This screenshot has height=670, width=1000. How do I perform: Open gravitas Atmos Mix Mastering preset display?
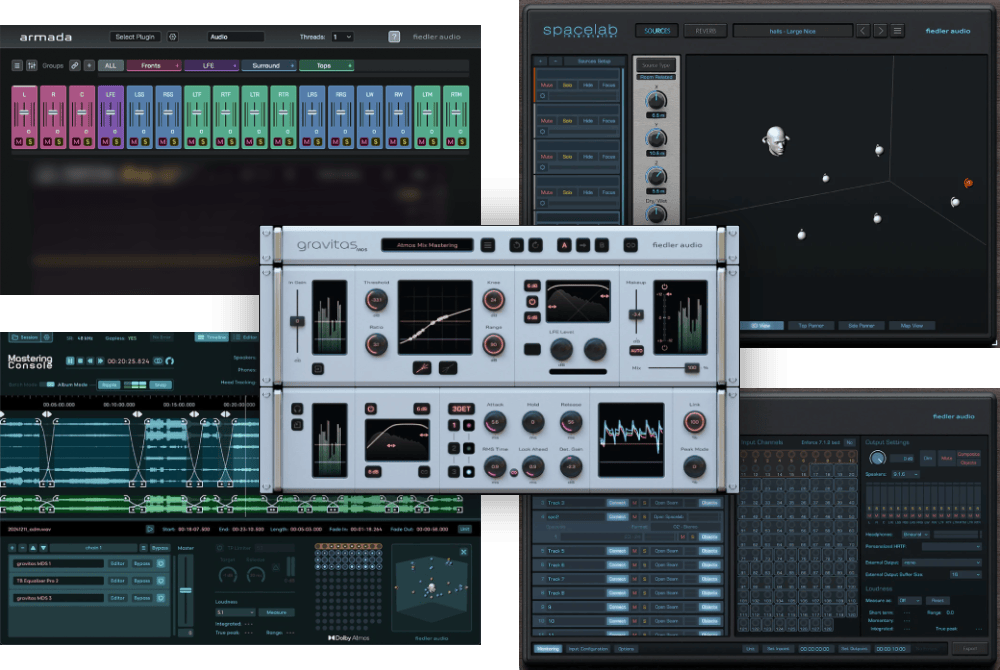pyautogui.click(x=427, y=245)
